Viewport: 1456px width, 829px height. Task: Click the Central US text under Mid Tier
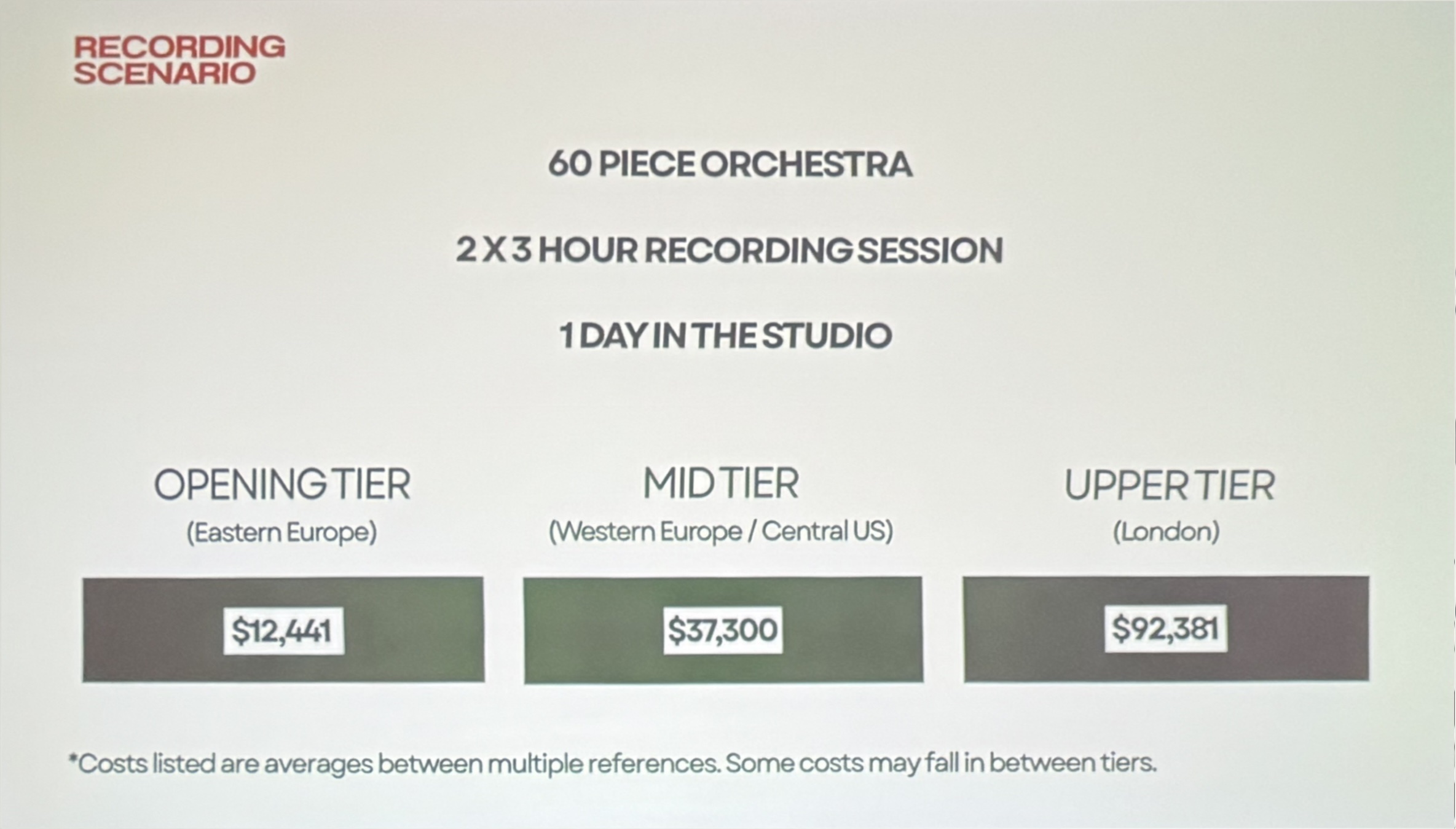point(827,532)
